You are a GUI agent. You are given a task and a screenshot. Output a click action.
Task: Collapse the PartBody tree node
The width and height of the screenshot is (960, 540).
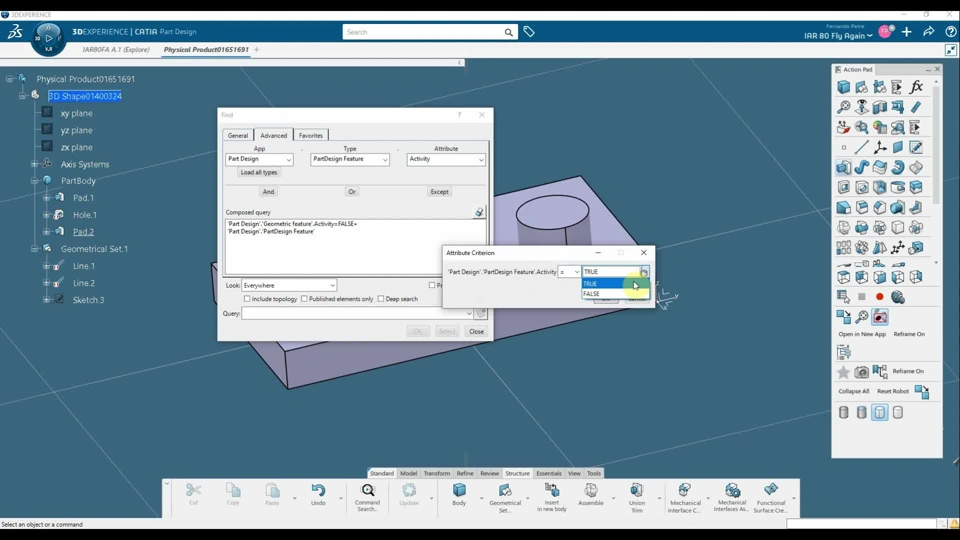tap(35, 181)
